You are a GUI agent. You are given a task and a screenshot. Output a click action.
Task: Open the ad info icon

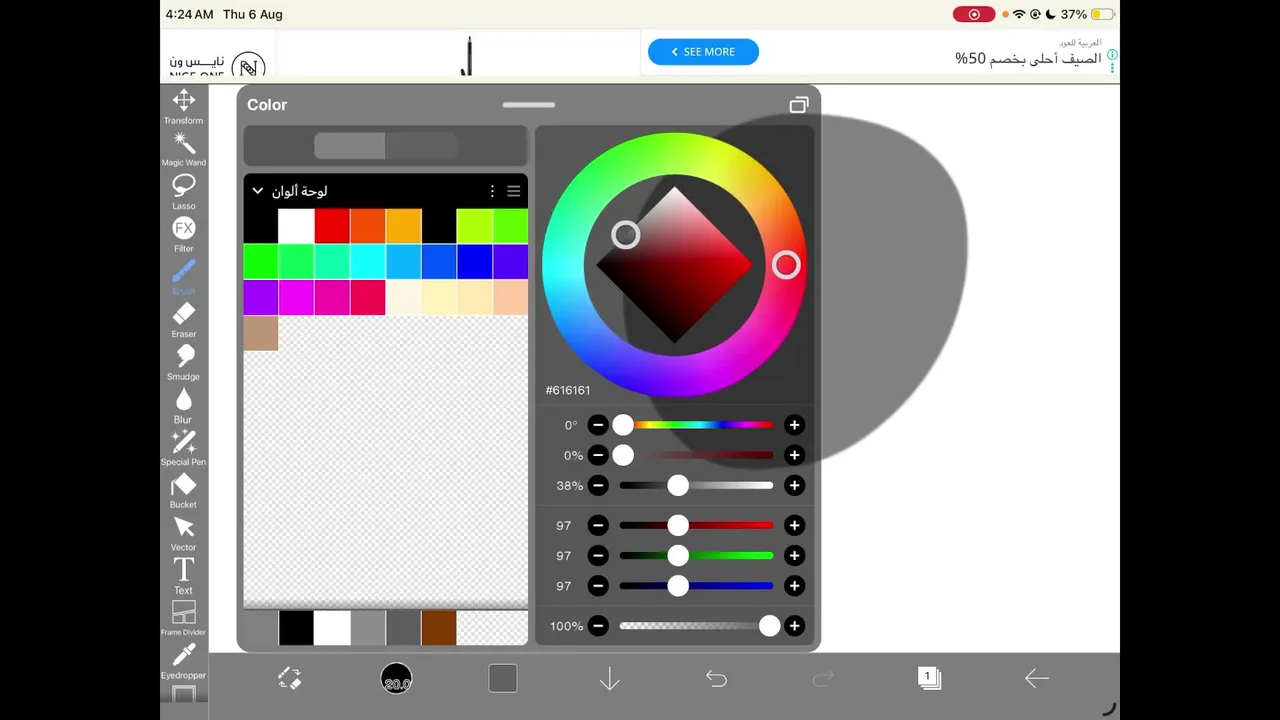[x=1112, y=55]
